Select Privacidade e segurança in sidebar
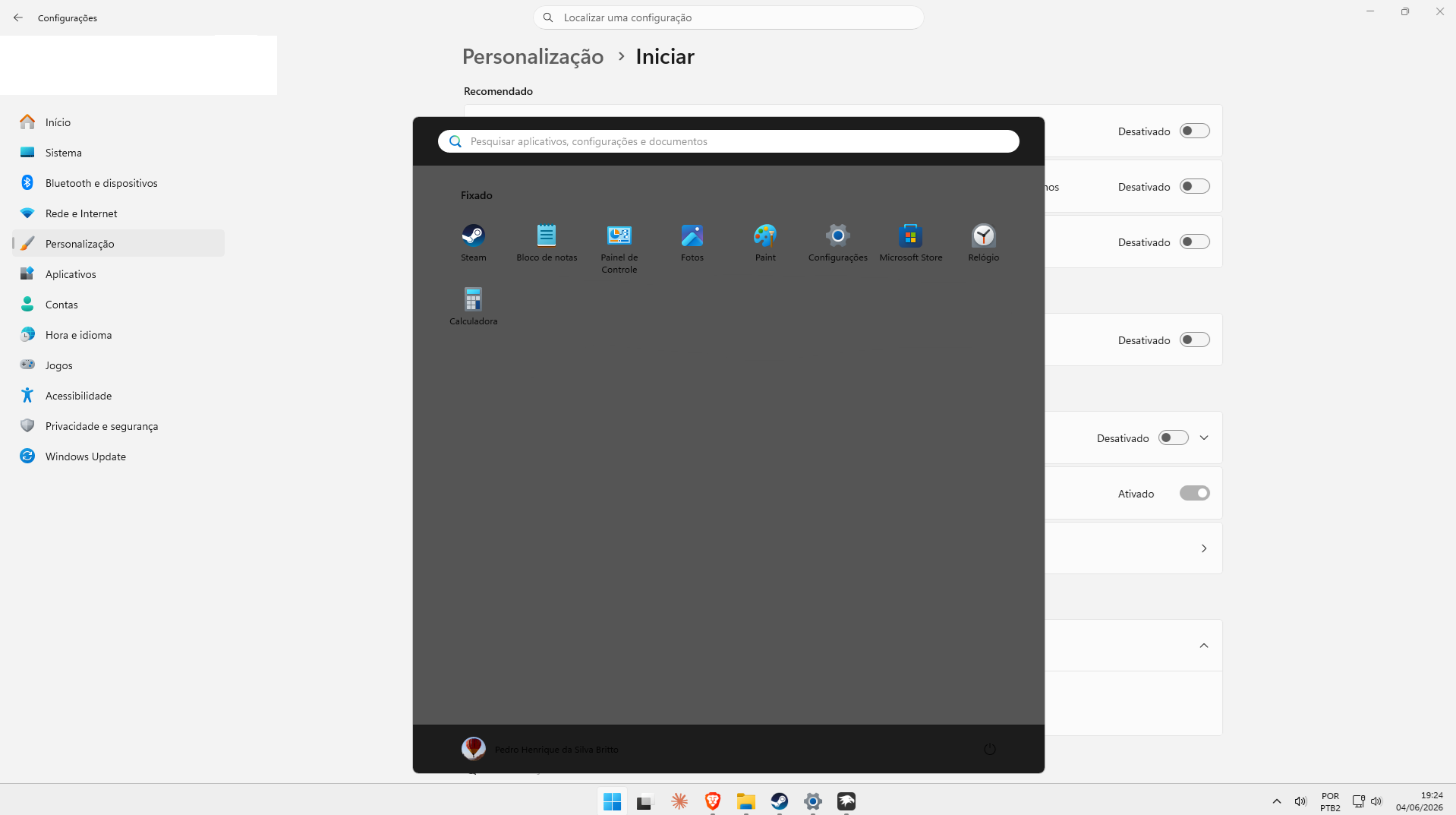 pos(118,426)
